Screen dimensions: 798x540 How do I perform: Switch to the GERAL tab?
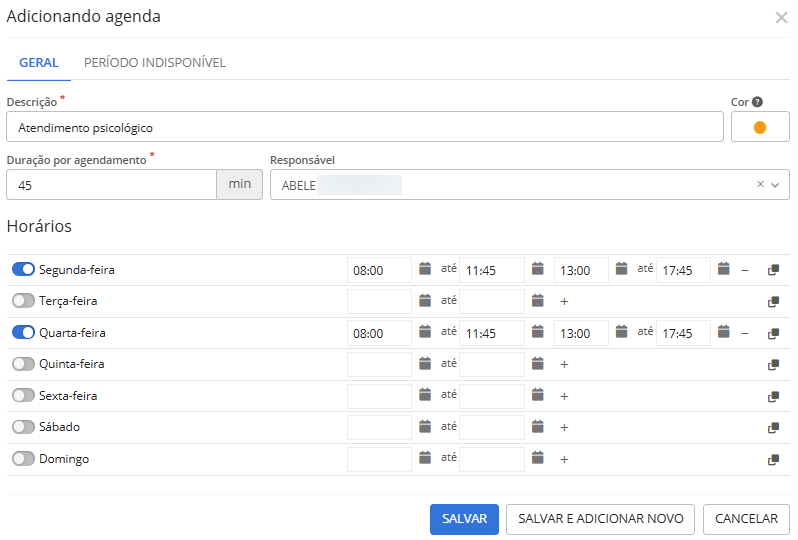pos(39,63)
